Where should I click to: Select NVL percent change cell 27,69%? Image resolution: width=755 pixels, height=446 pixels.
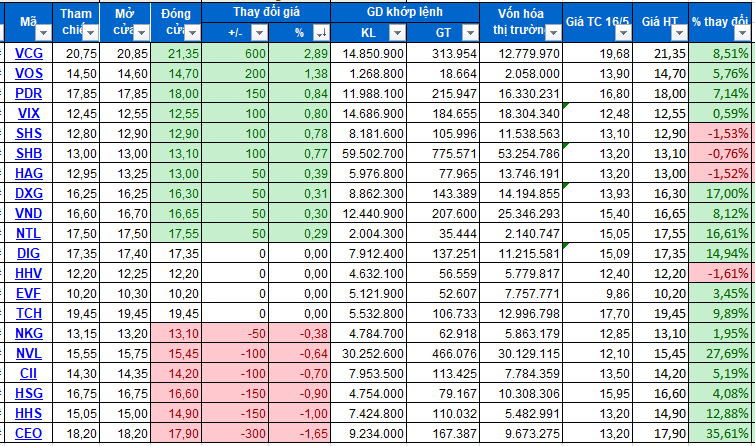coord(720,354)
